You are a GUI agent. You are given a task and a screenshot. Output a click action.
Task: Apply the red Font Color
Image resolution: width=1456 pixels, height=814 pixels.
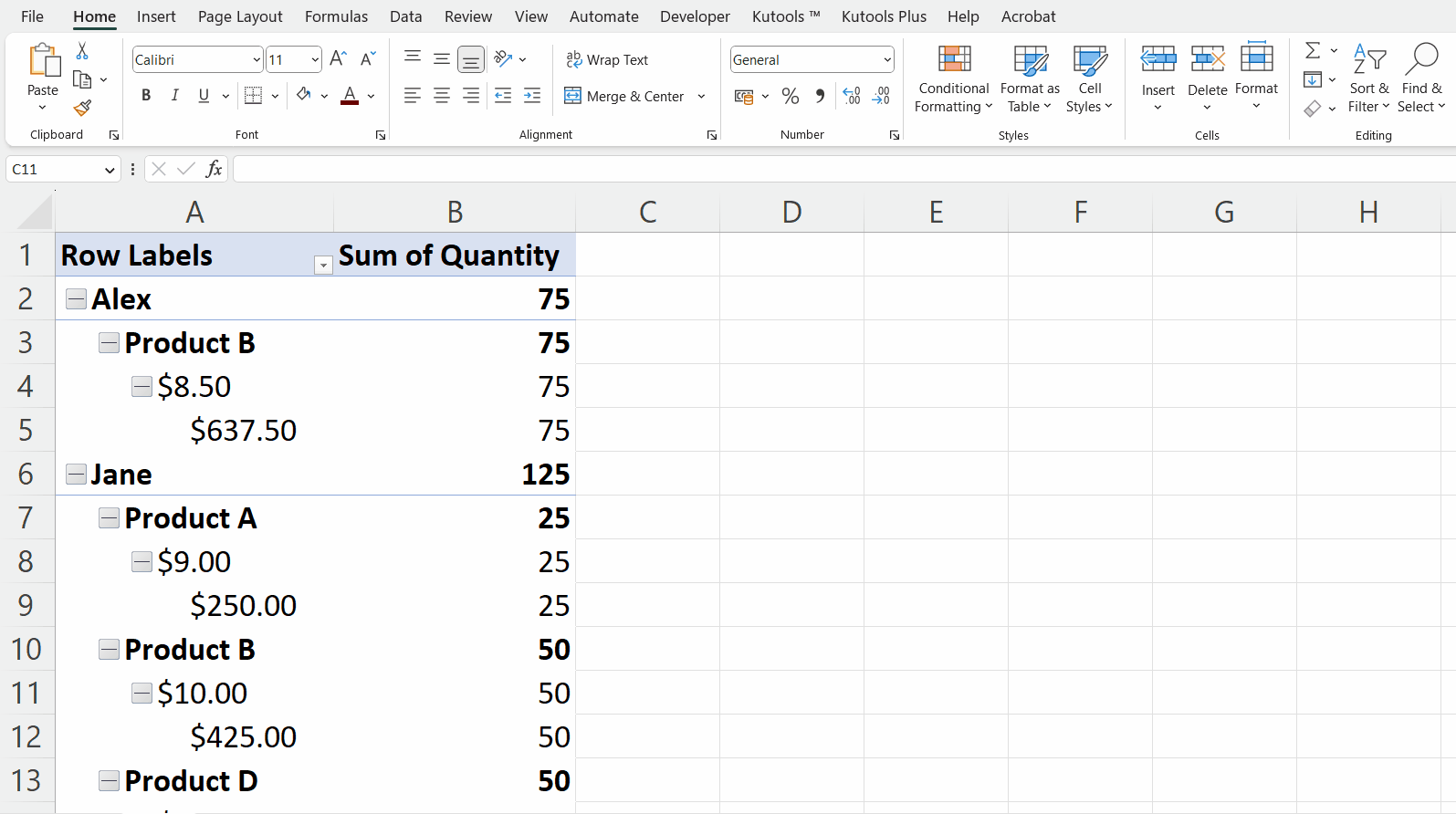tap(350, 95)
